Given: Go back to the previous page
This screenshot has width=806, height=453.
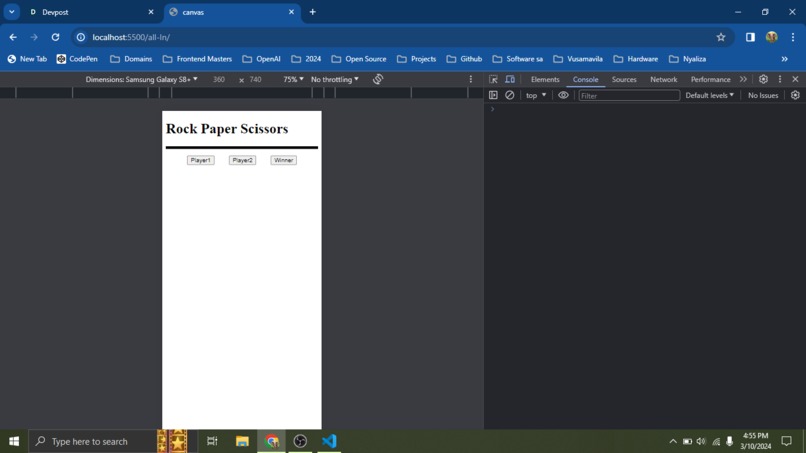Looking at the screenshot, I should click(13, 37).
